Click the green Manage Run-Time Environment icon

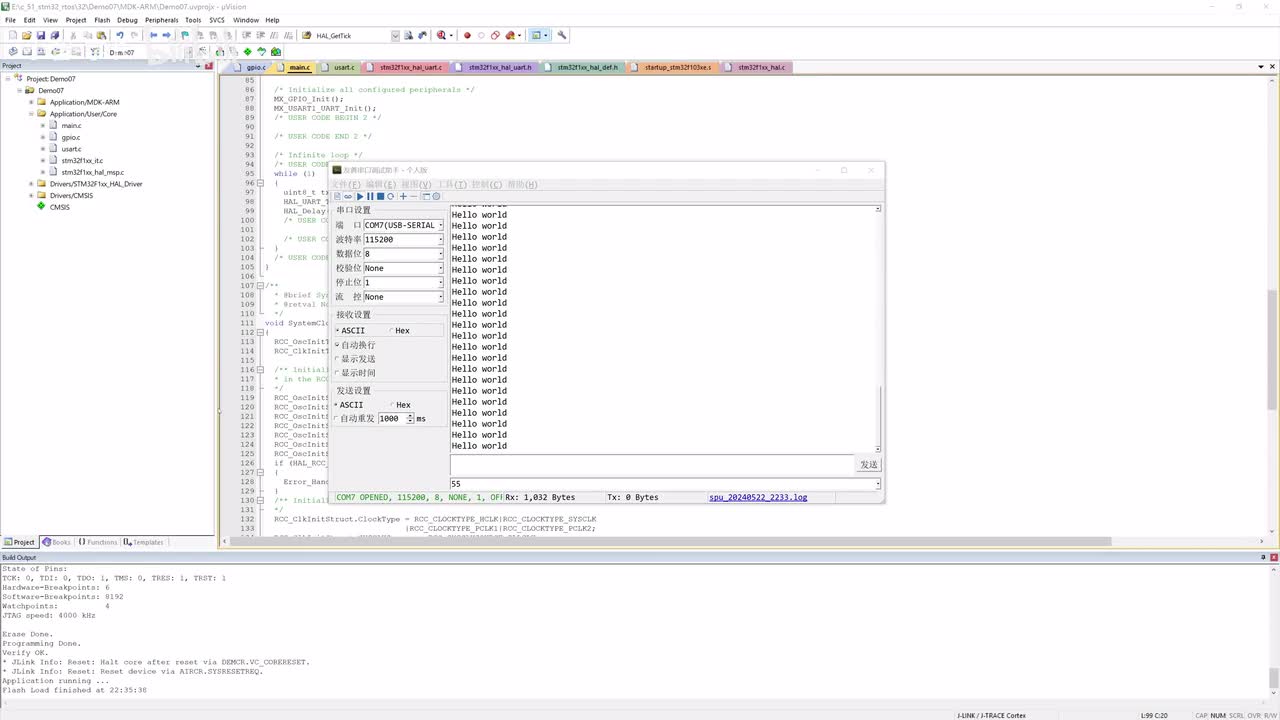[247, 51]
